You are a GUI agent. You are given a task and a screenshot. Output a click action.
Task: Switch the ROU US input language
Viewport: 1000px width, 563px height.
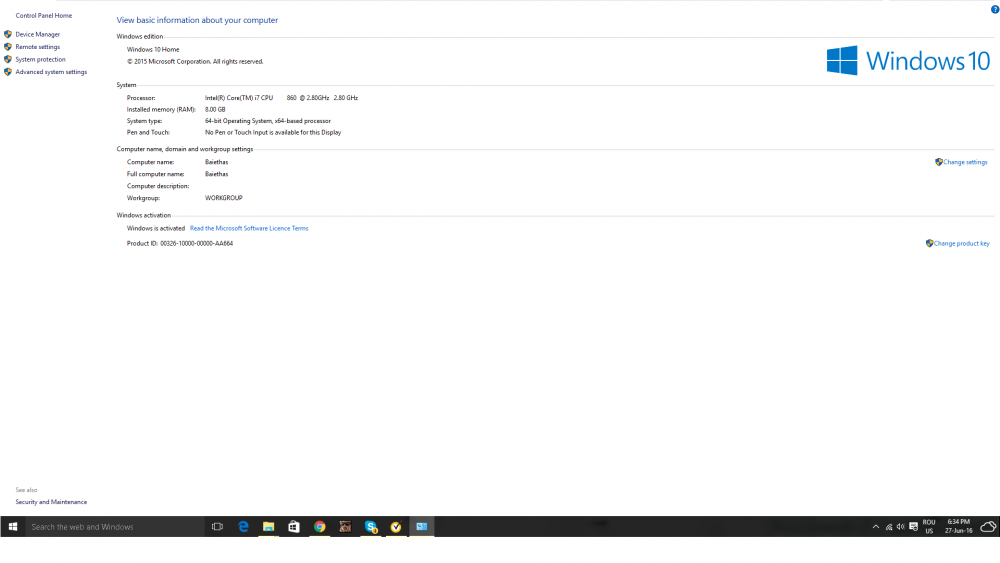tap(929, 527)
